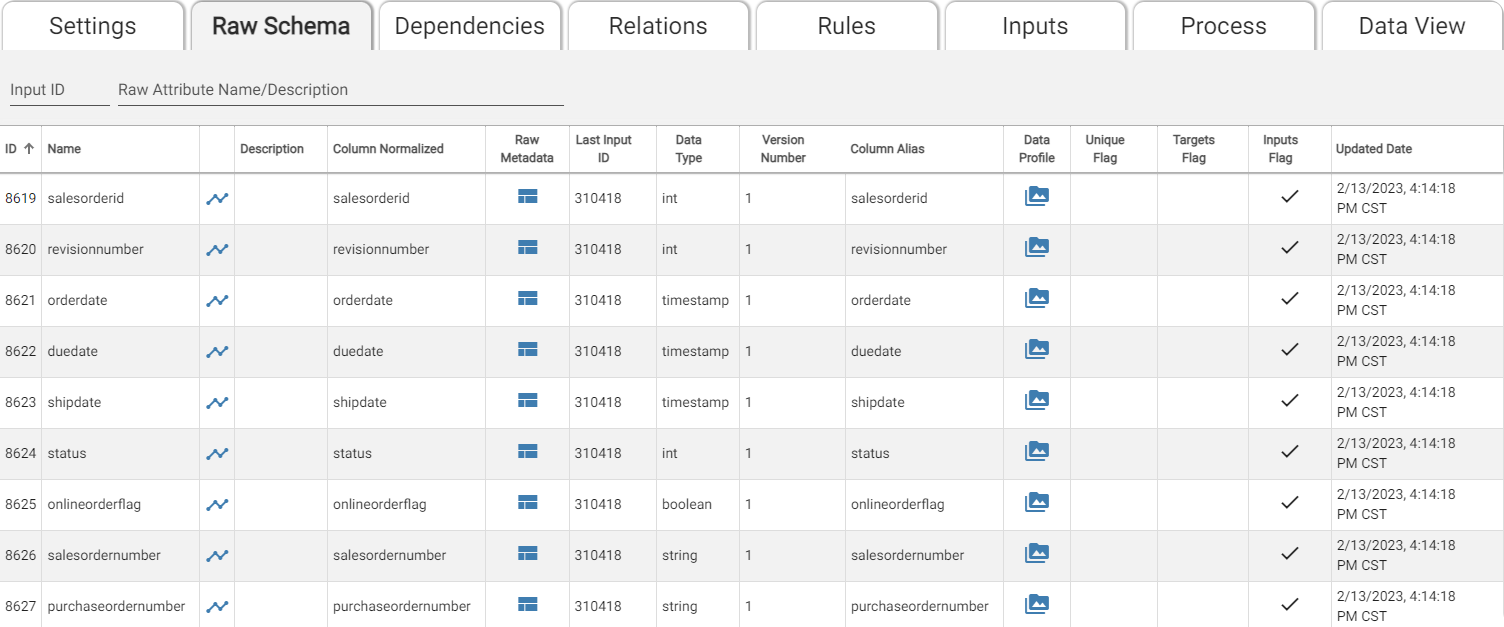Image resolution: width=1504 pixels, height=627 pixels.
Task: Click the Input ID filter field
Action: [x=58, y=90]
